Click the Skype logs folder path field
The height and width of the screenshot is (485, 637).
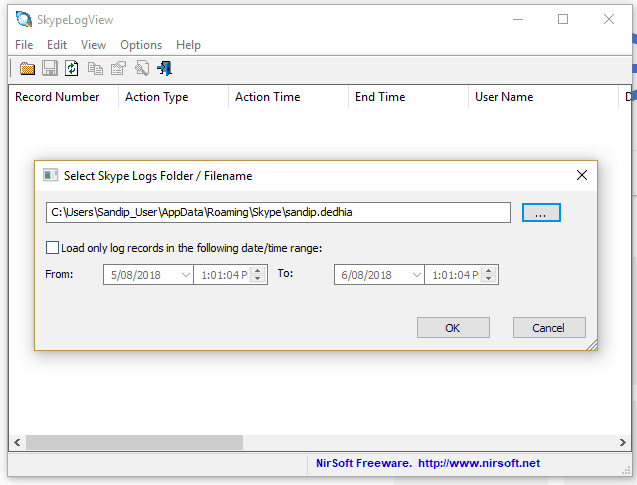coord(278,212)
